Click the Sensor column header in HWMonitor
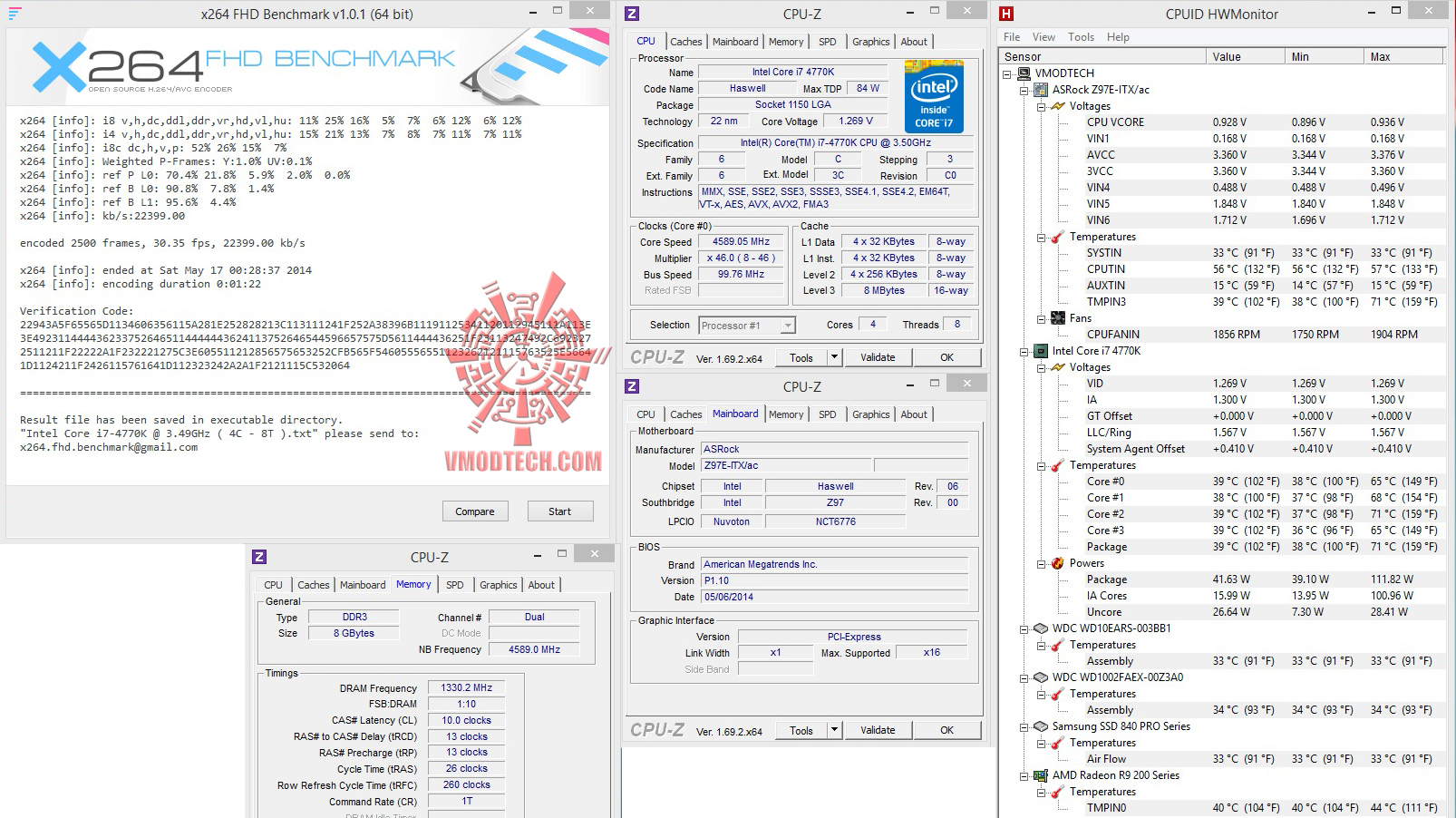This screenshot has height=818, width=1456. (x=1102, y=56)
